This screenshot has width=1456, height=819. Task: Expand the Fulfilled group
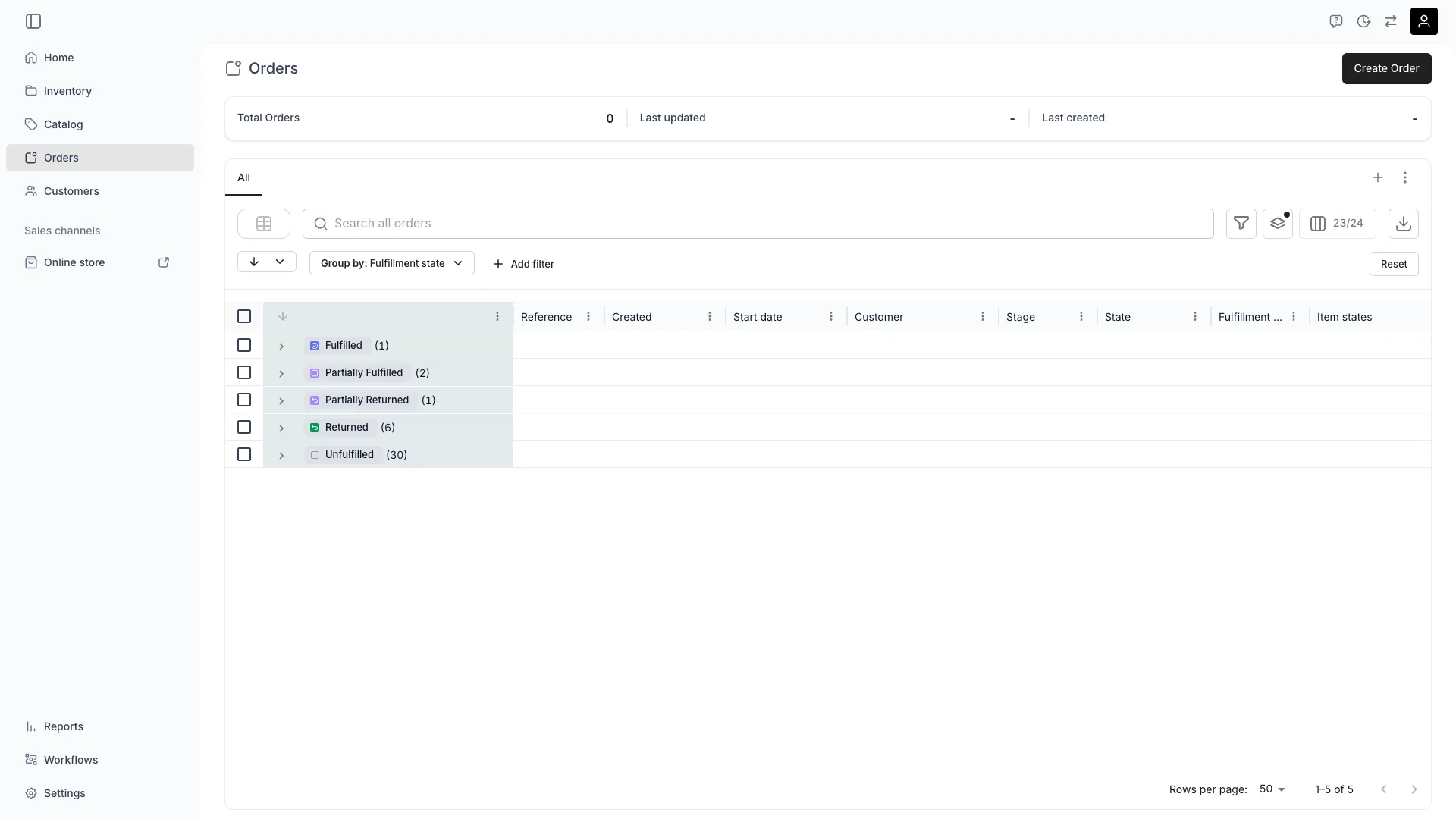(281, 346)
